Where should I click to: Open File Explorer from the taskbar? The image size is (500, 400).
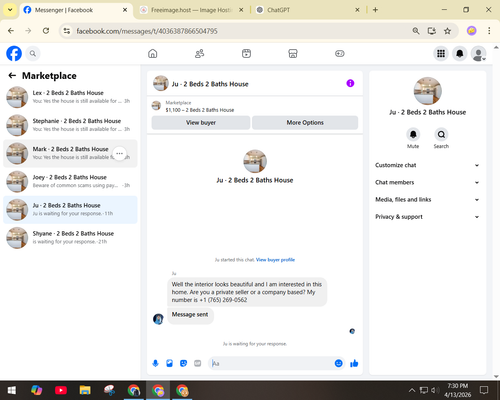click(85, 390)
